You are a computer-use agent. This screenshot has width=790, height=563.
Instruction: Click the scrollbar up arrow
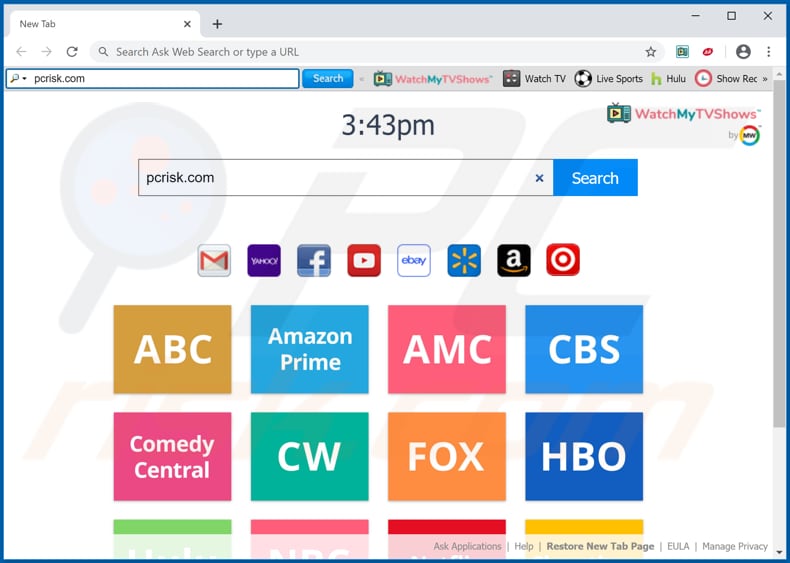[779, 75]
